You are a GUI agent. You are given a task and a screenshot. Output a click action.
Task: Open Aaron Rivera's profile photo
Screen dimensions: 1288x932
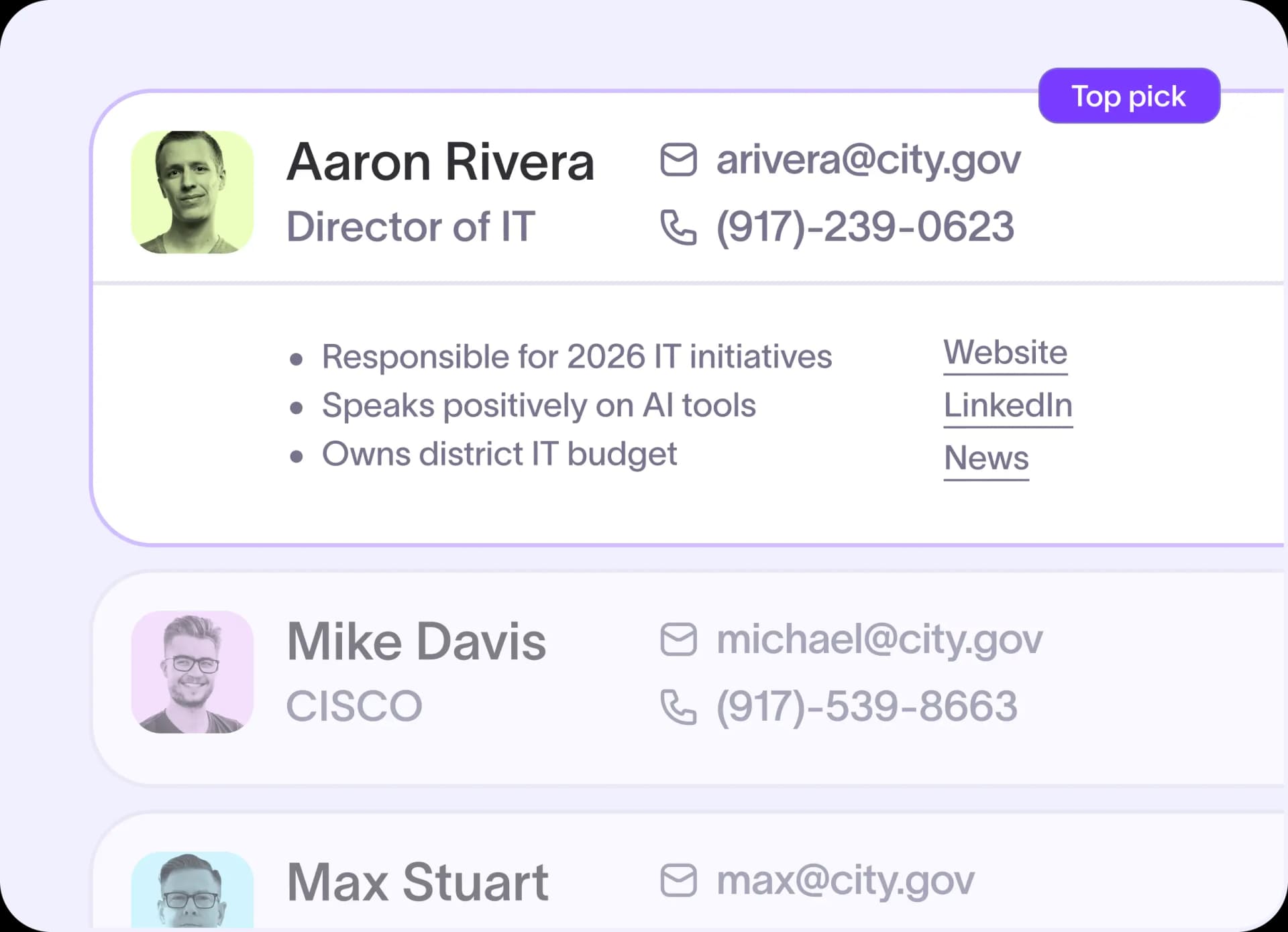(x=193, y=192)
